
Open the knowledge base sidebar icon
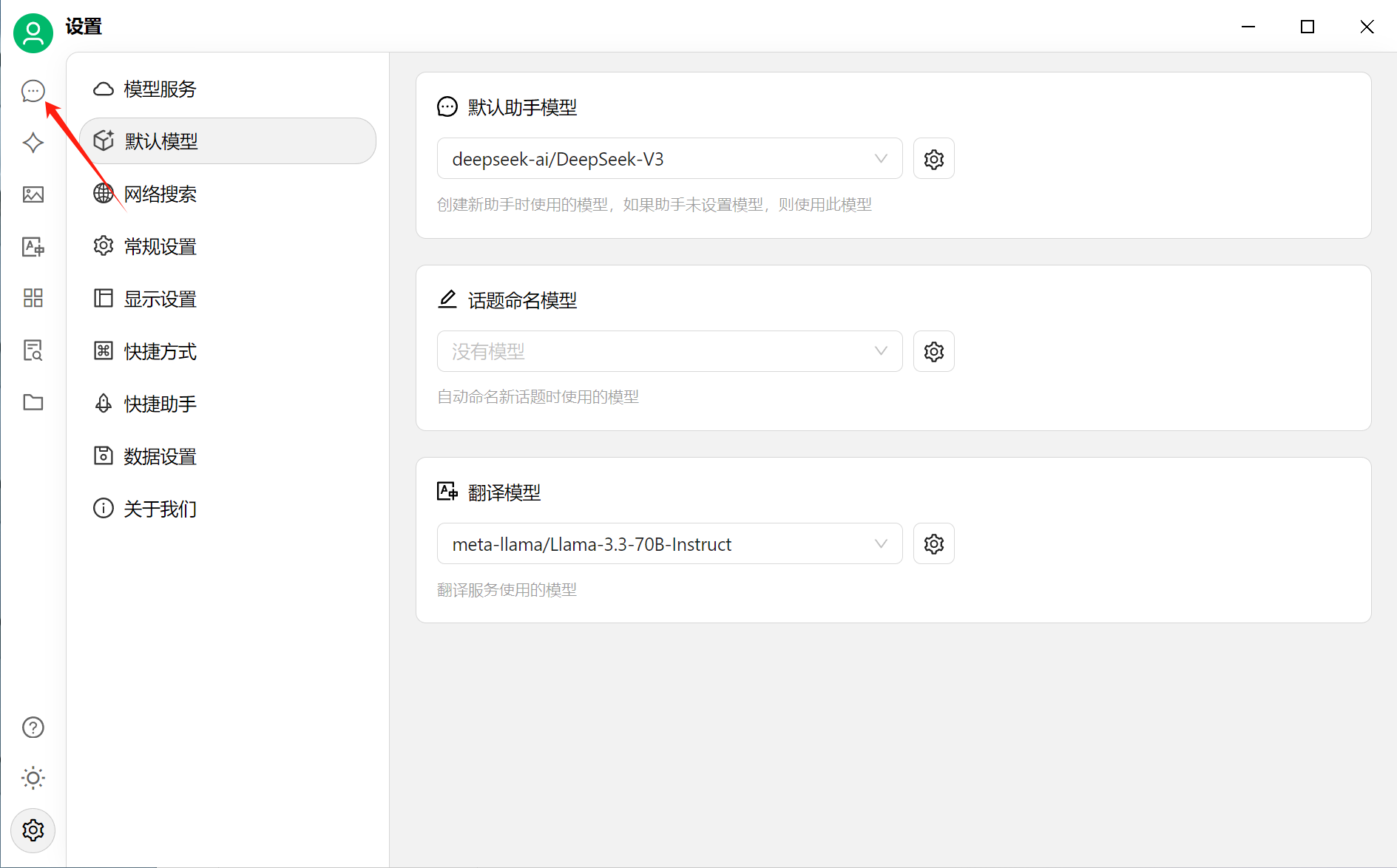coord(33,350)
